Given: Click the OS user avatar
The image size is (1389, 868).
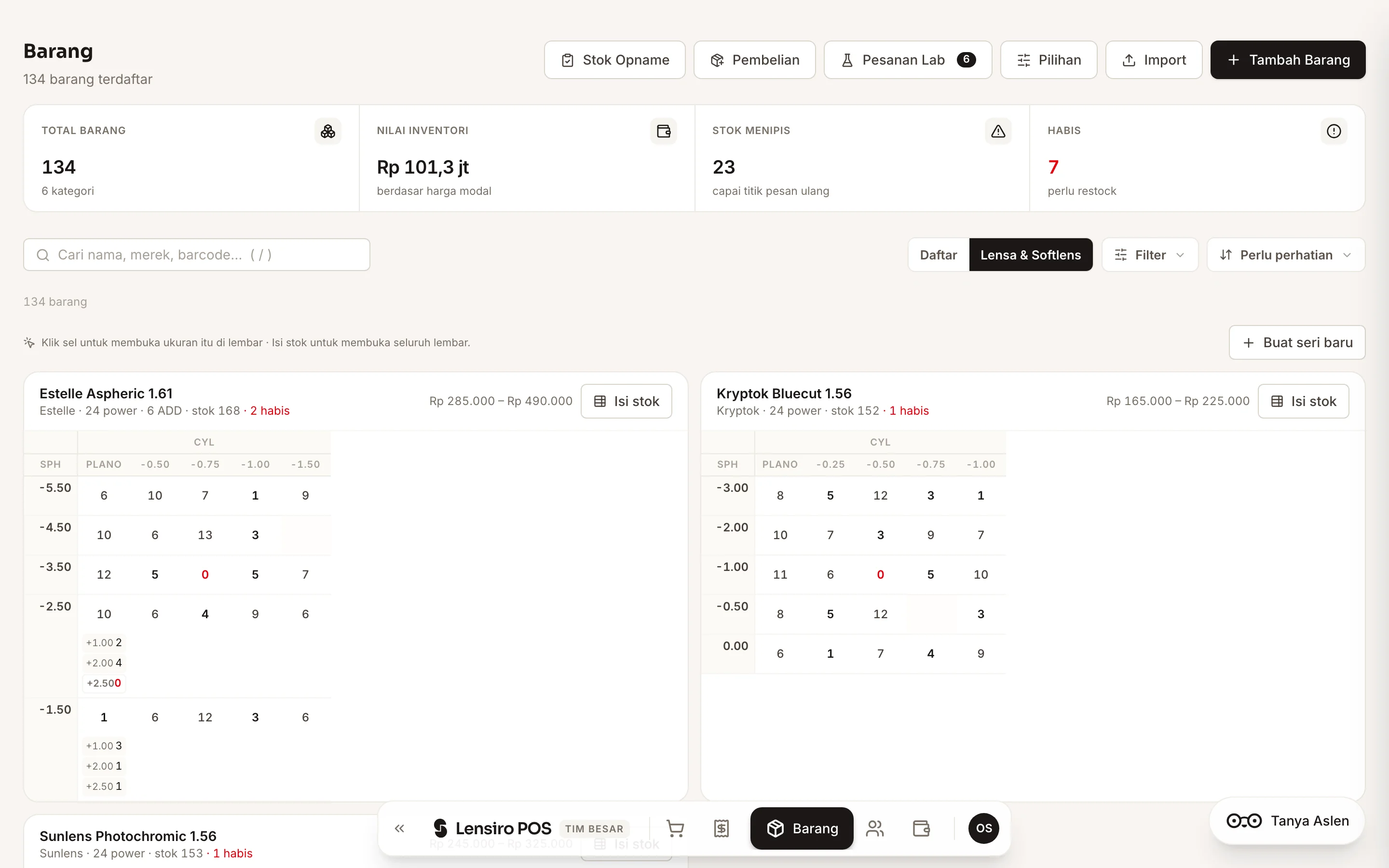Looking at the screenshot, I should (x=984, y=828).
